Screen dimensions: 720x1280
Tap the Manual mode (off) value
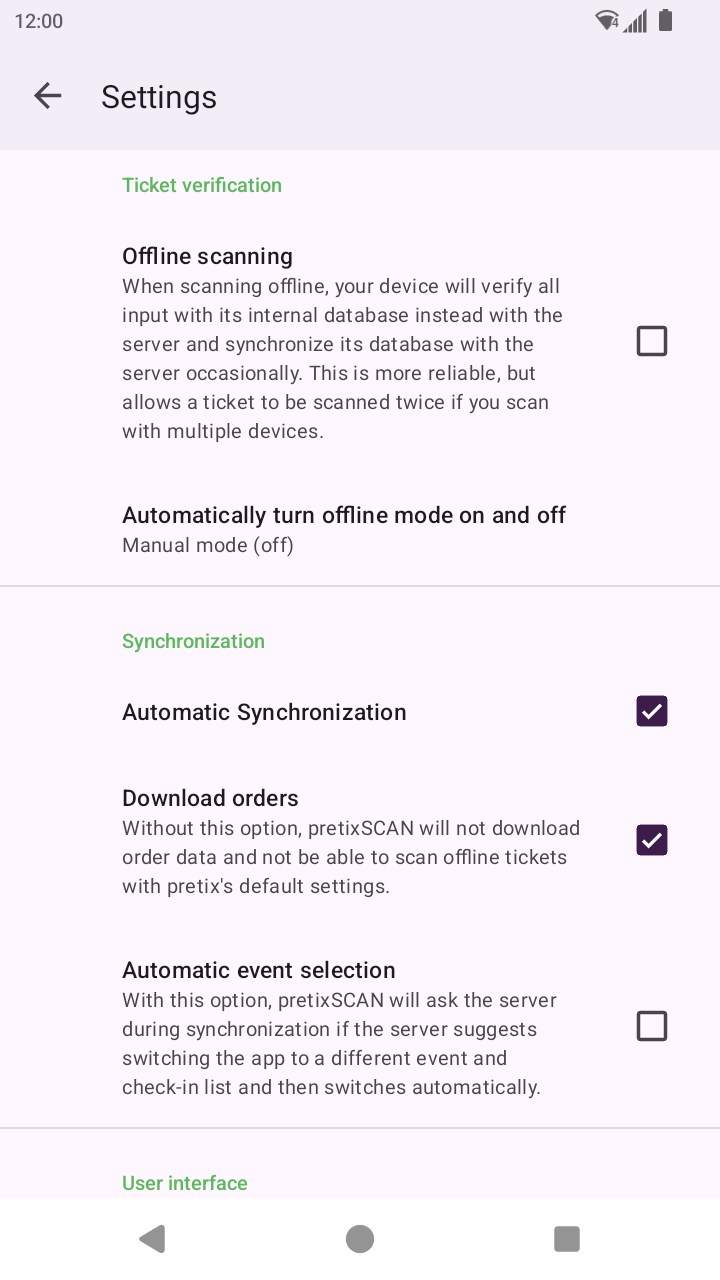click(208, 546)
